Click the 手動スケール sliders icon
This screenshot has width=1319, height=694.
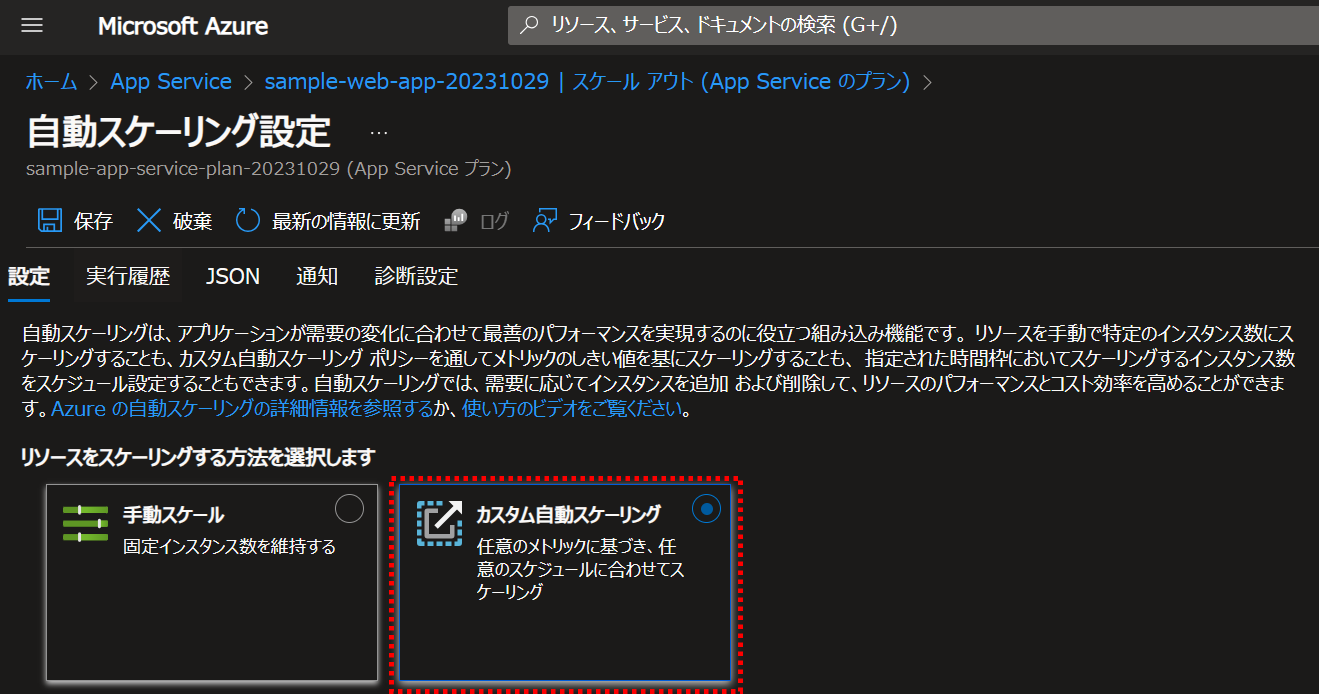tap(85, 520)
